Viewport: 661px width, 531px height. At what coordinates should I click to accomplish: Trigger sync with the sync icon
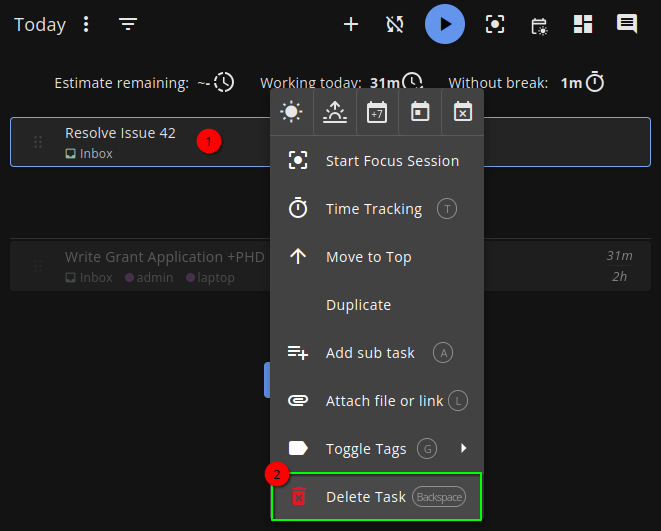[x=394, y=24]
